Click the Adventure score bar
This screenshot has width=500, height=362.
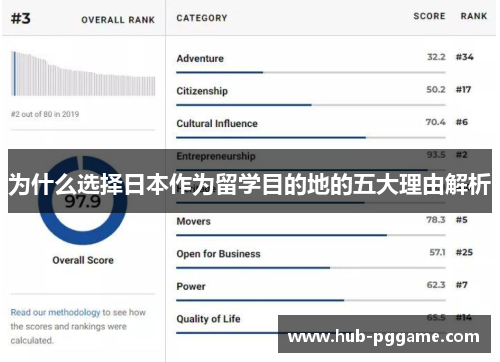pyautogui.click(x=311, y=72)
